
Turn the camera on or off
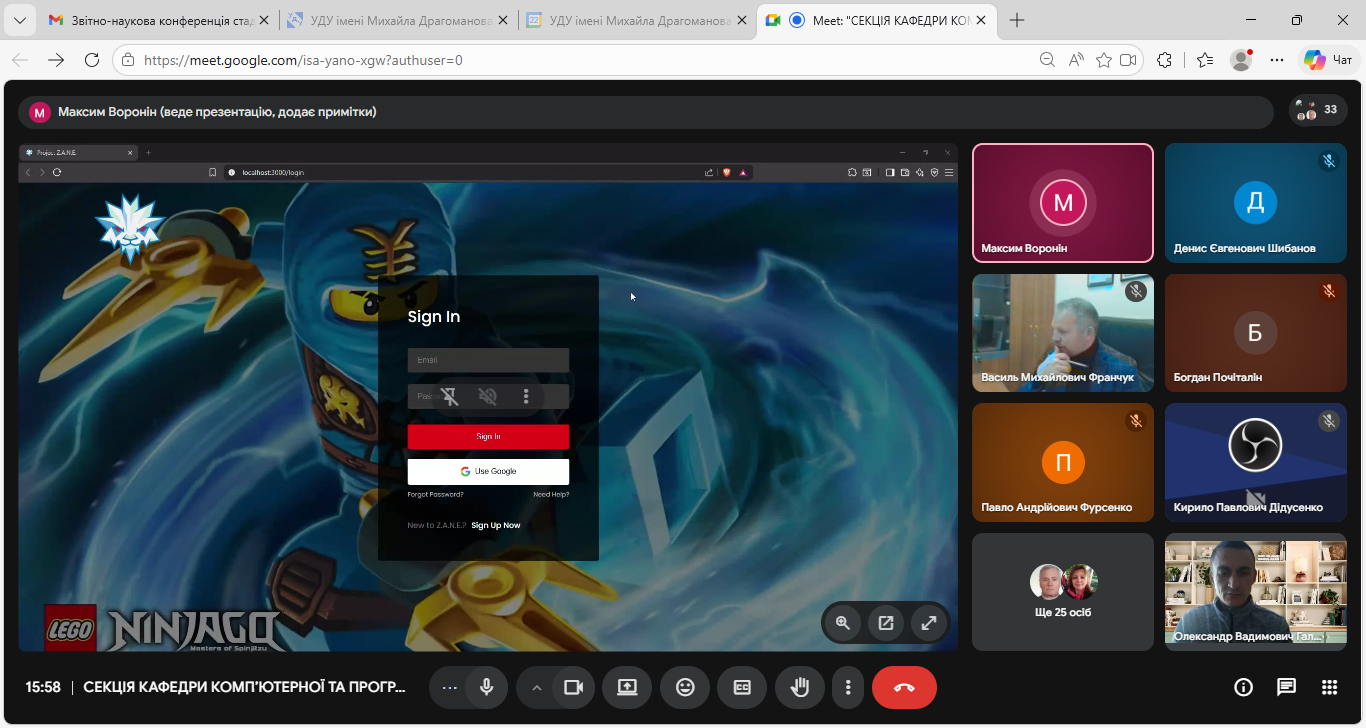coord(573,687)
